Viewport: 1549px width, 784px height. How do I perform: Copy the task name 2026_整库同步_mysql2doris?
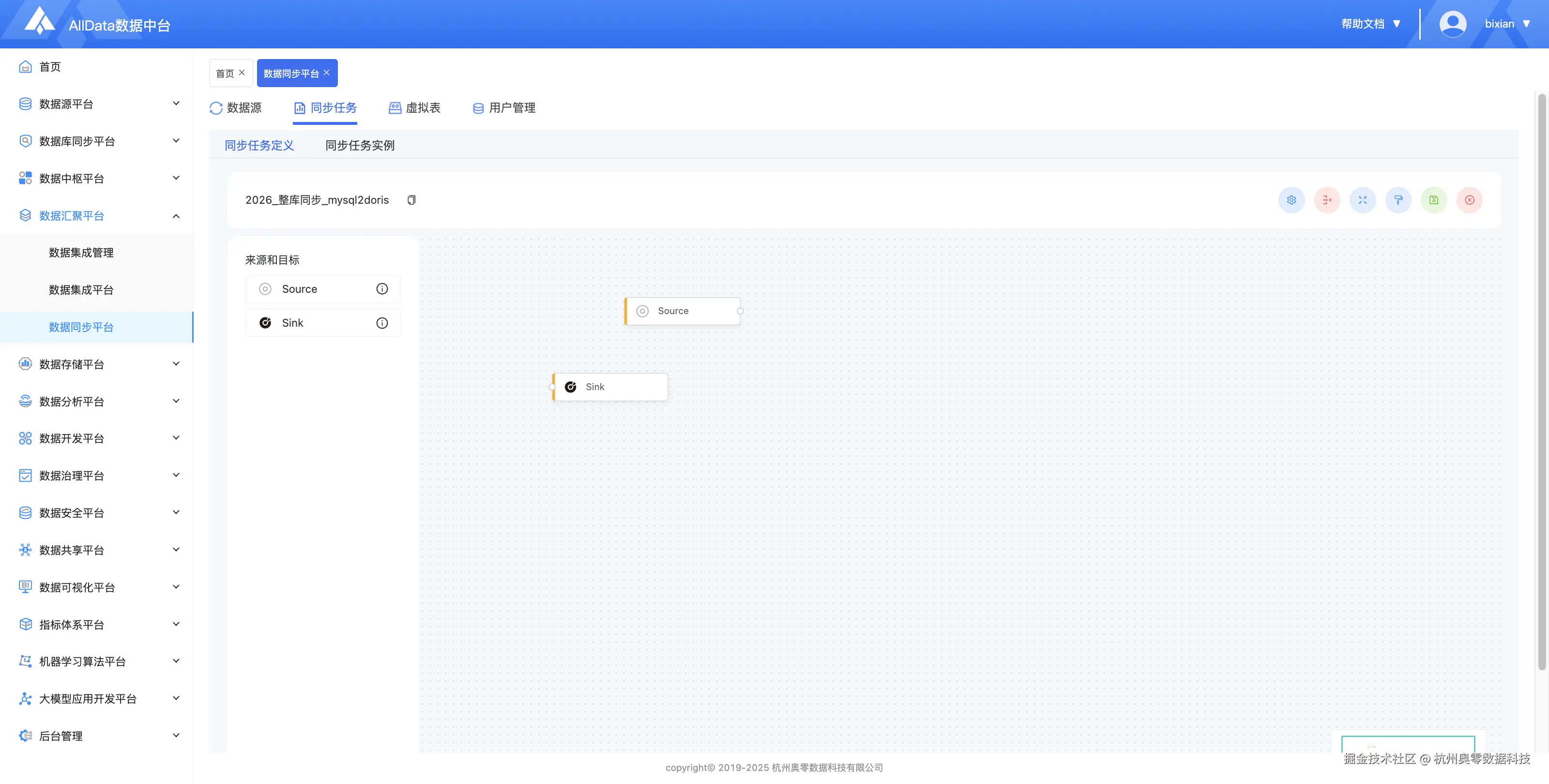[x=412, y=200]
